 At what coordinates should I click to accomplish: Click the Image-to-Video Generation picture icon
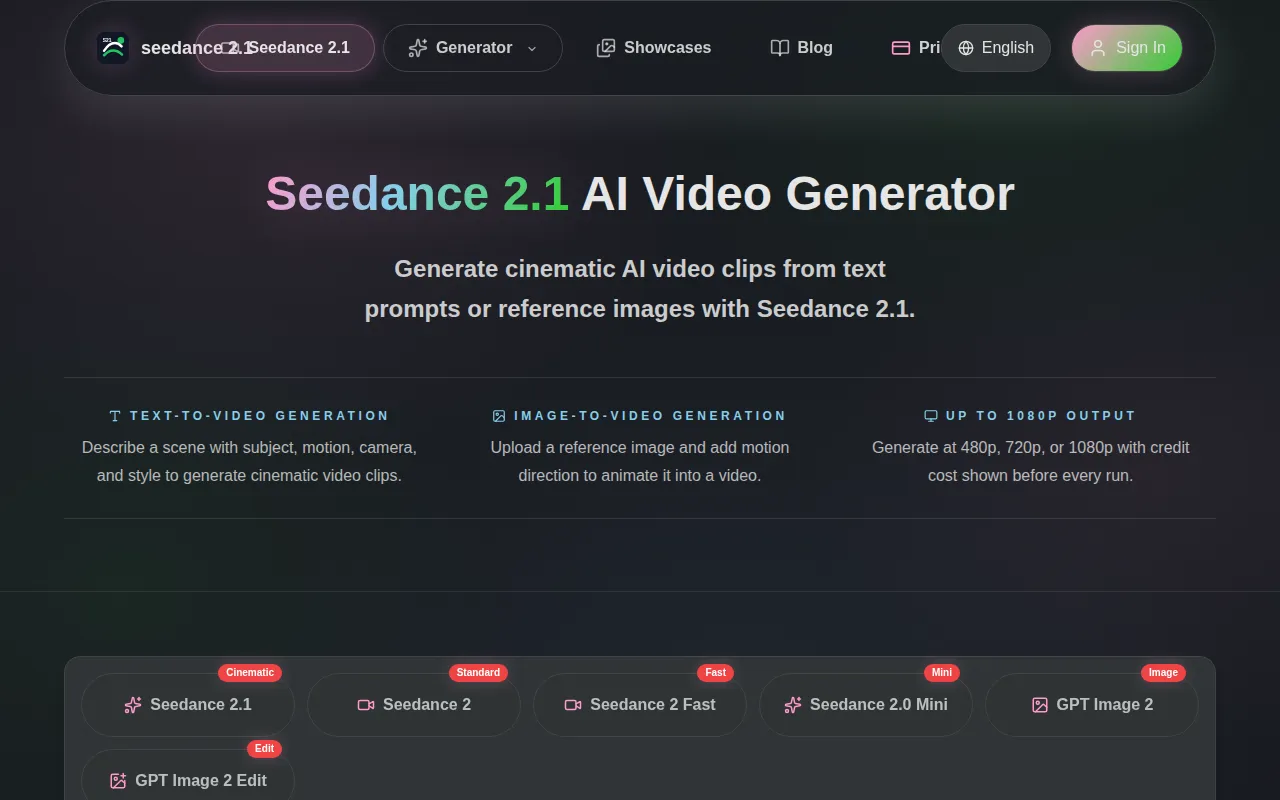tap(499, 416)
